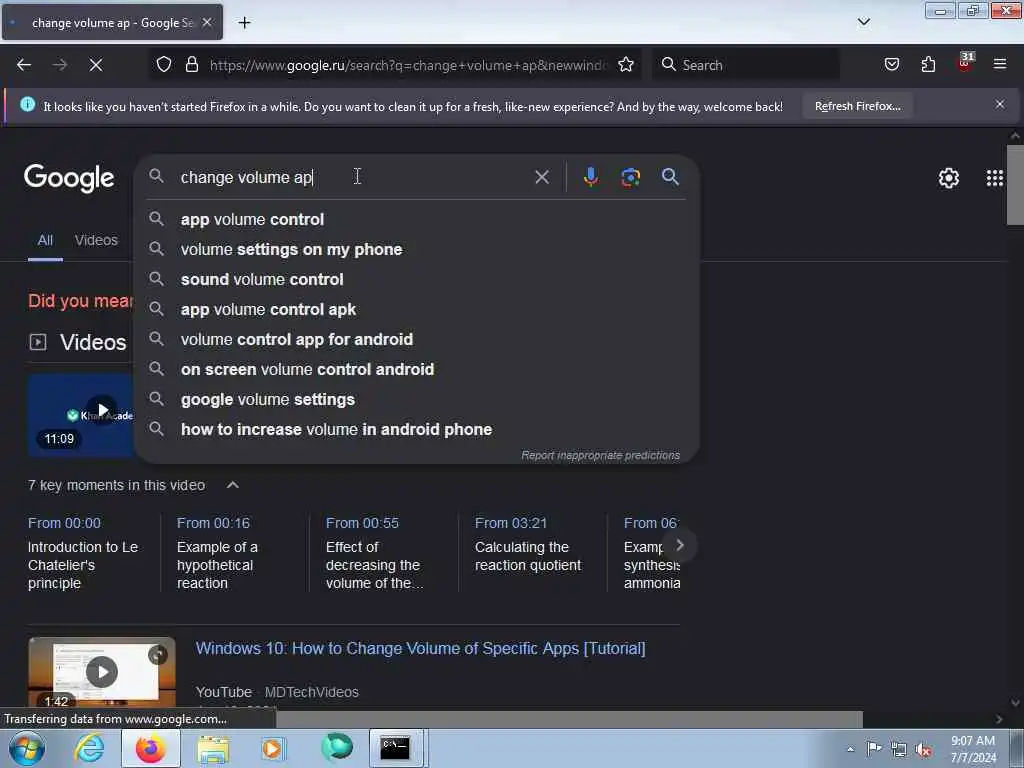Select the change volume ap browser tab
The width and height of the screenshot is (1024, 768).
point(112,23)
